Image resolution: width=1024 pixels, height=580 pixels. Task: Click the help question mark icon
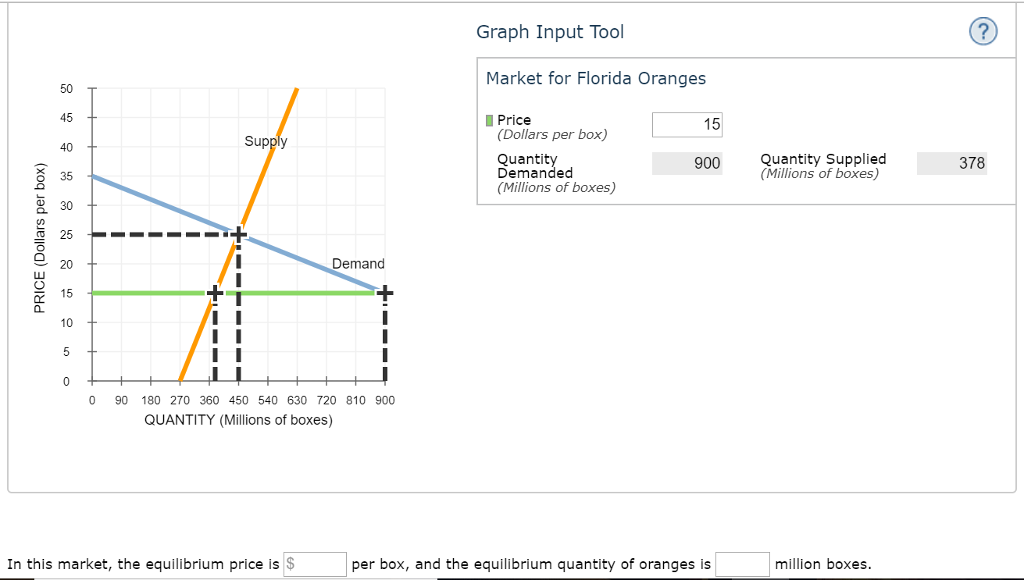[x=982, y=31]
